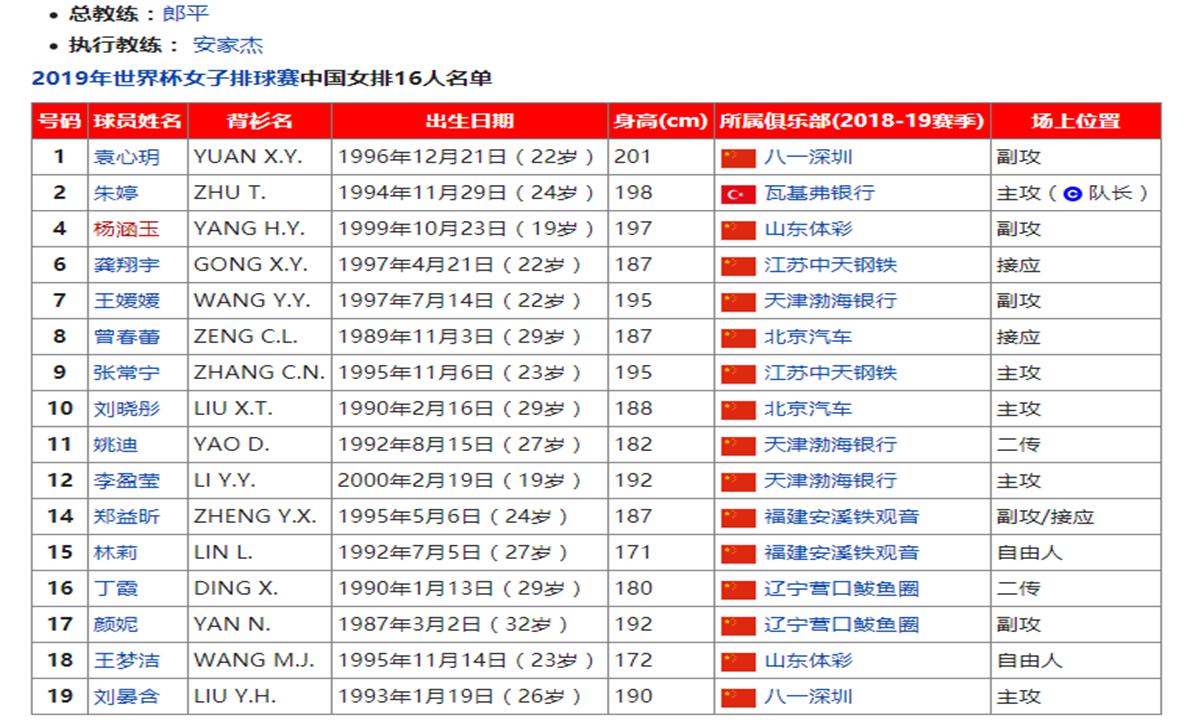Open player 朱婷 profile link
Screen dimensions: 1190x726
116,193
